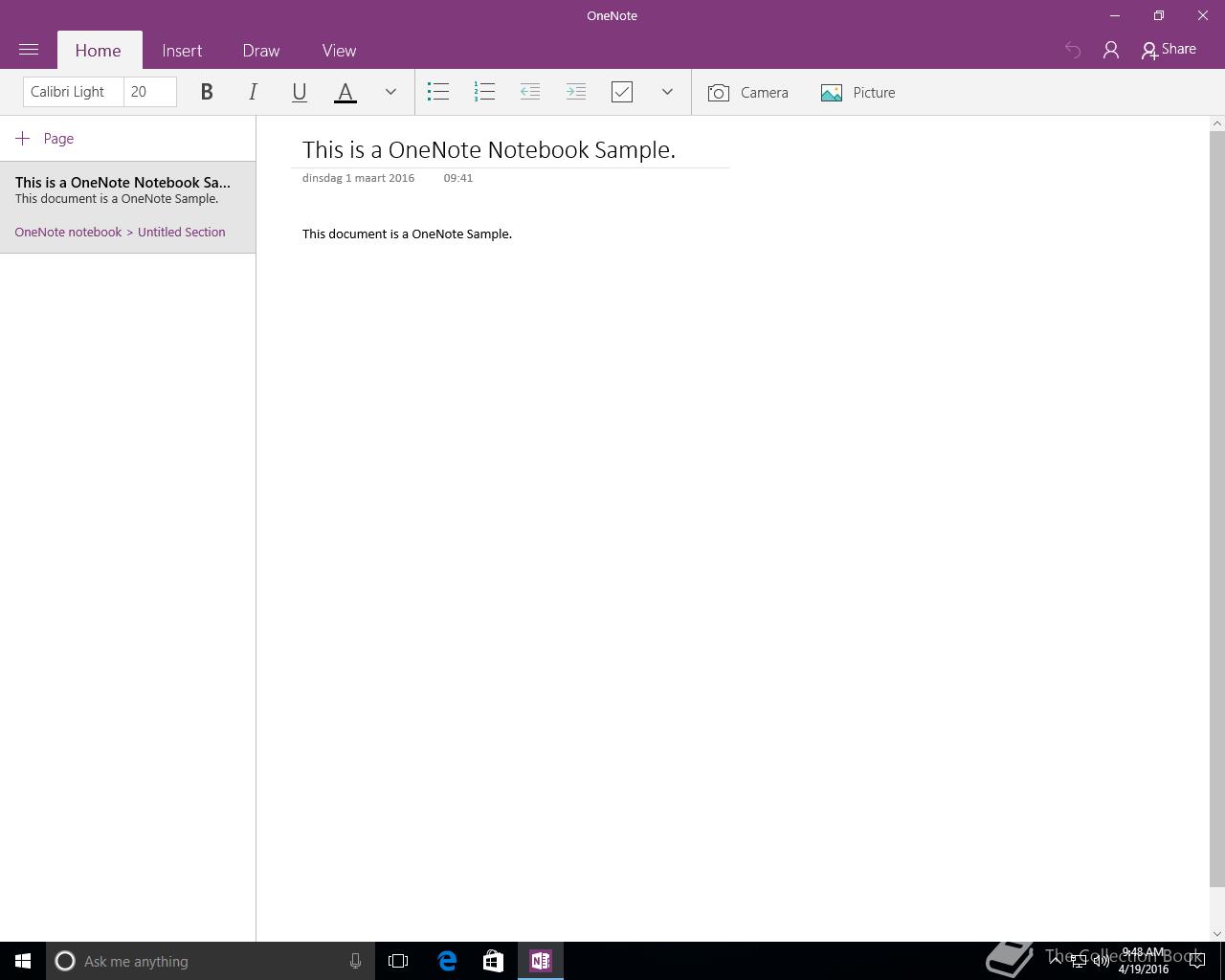Open the Insert tab
The image size is (1225, 980).
coord(182,51)
